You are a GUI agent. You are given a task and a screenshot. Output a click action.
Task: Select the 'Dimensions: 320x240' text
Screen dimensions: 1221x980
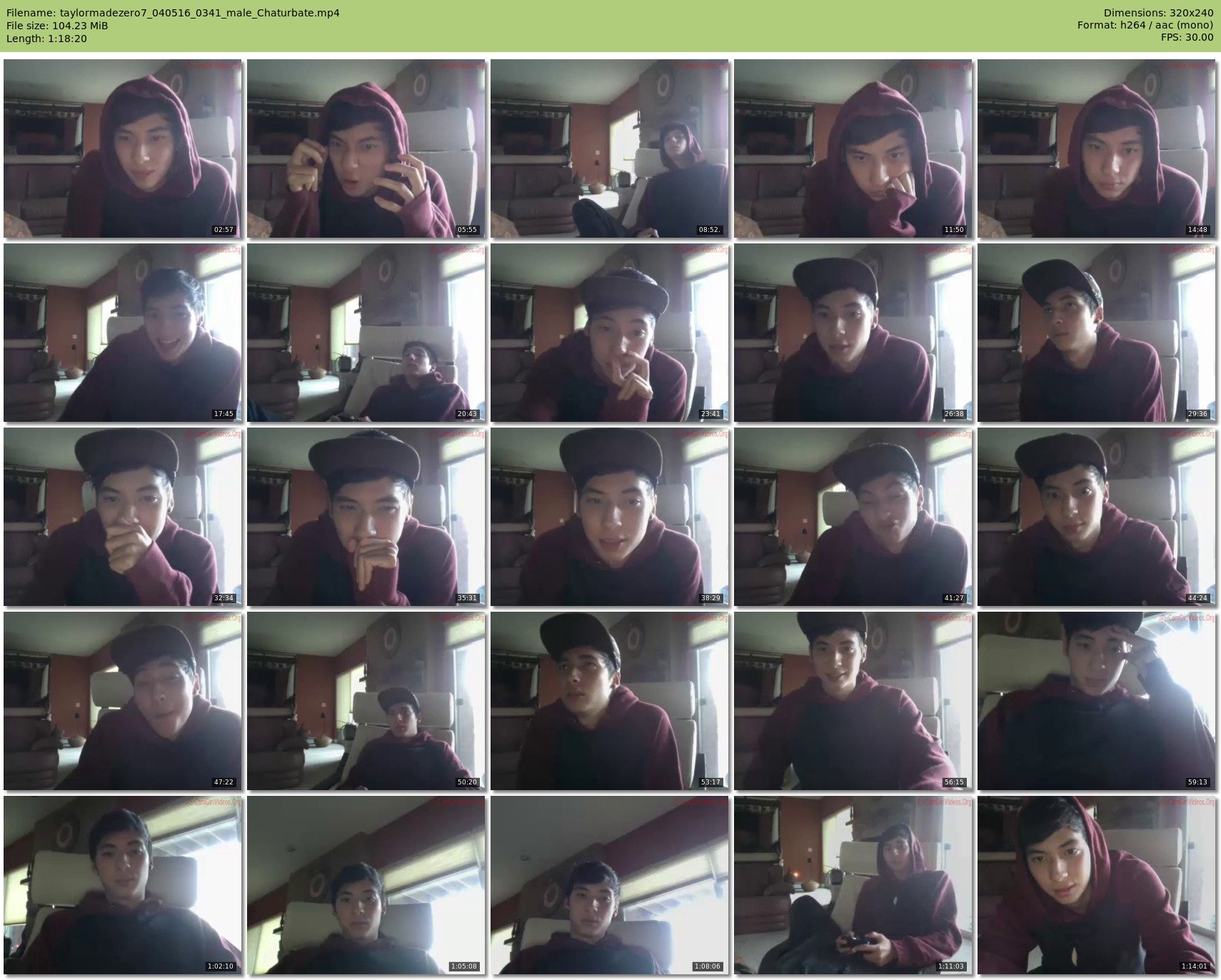click(1158, 13)
